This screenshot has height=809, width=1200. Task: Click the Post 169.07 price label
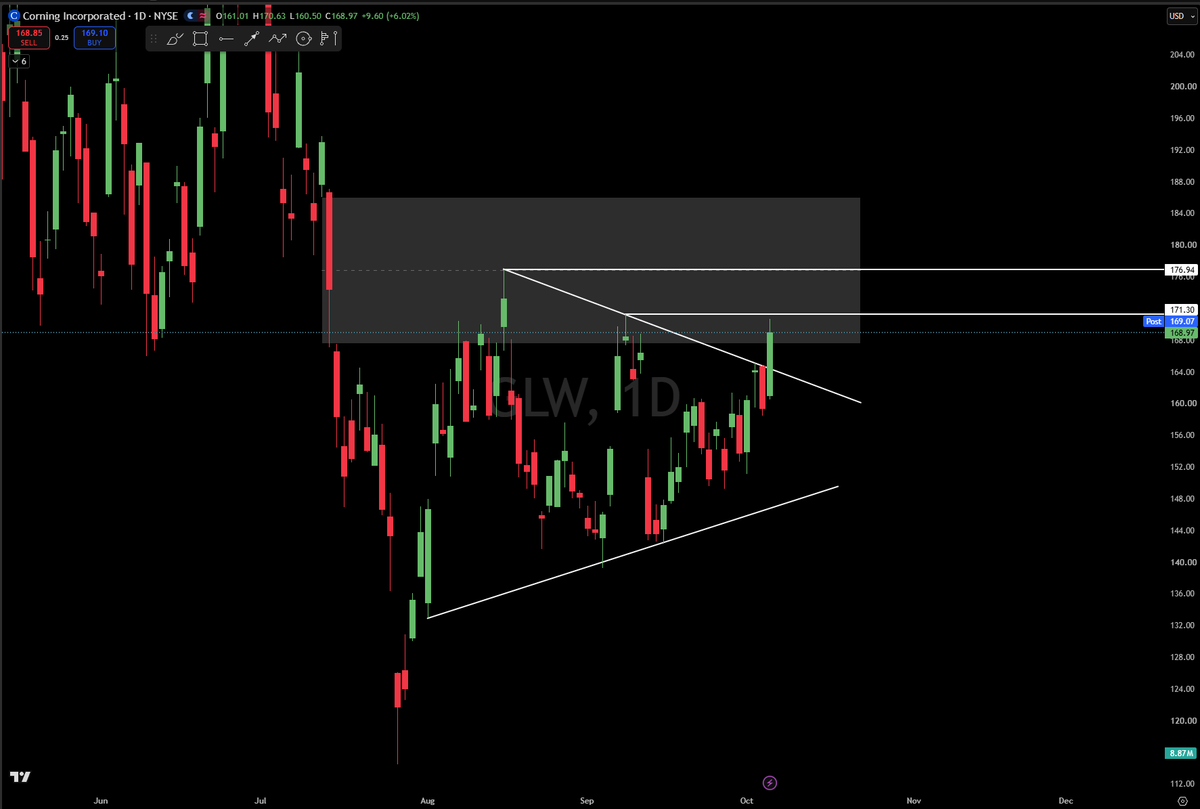[1170, 322]
